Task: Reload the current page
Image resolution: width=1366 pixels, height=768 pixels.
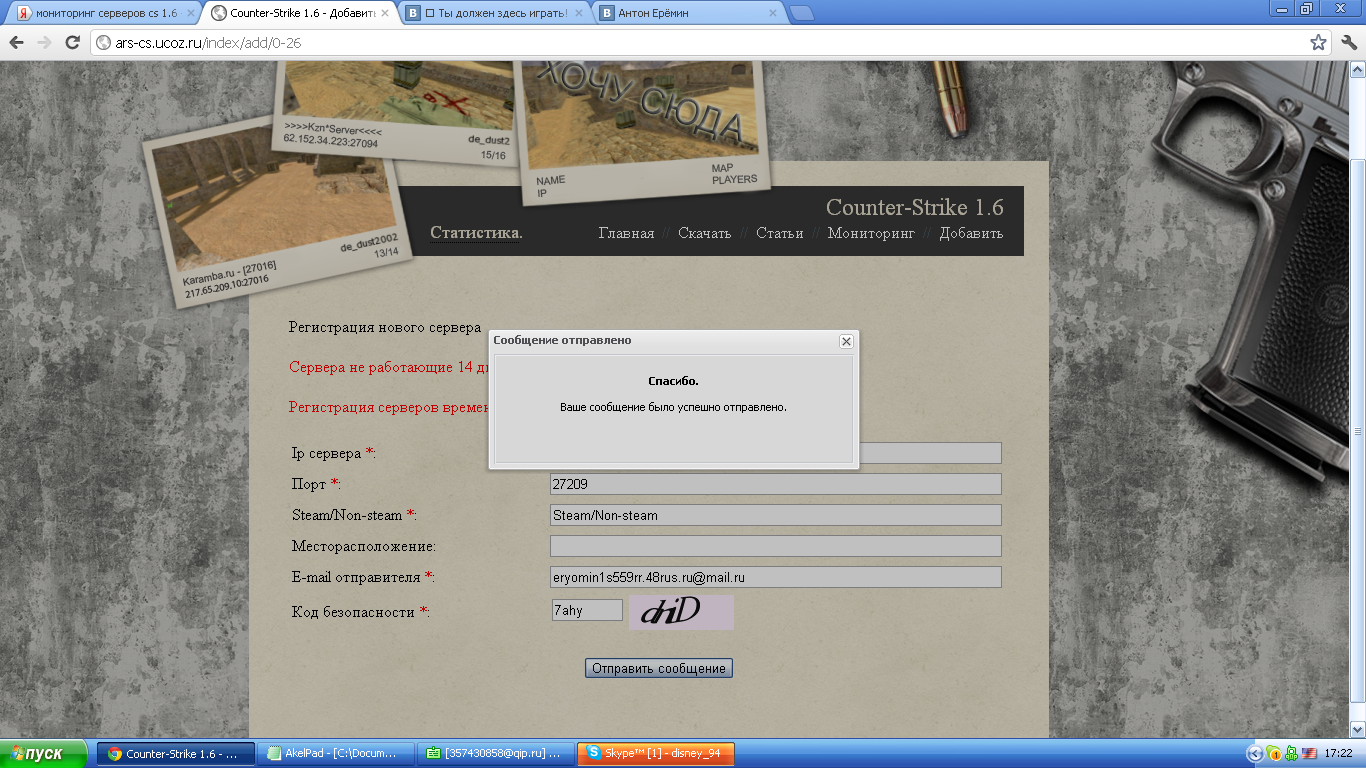Action: [x=72, y=43]
